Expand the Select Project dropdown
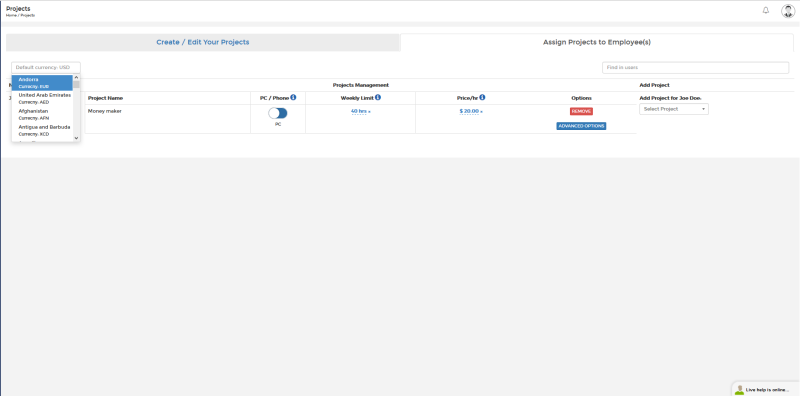 pos(673,109)
